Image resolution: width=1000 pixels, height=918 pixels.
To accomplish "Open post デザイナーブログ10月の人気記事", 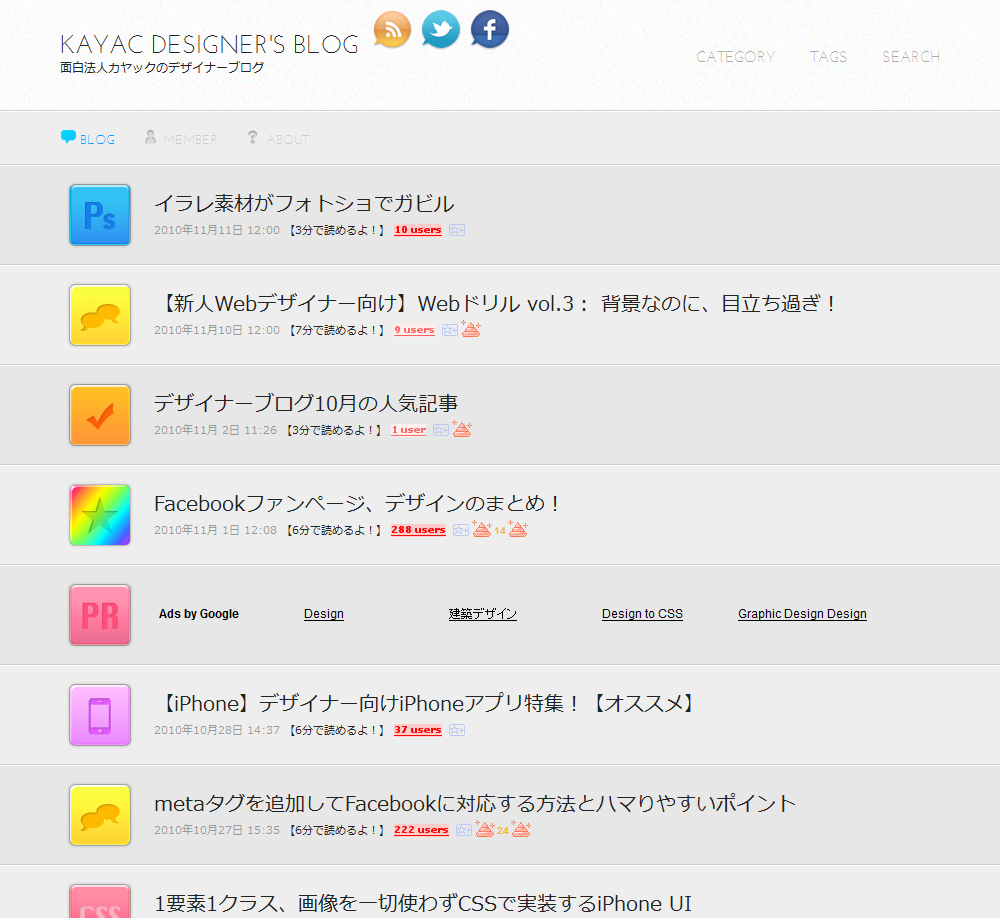I will click(x=306, y=403).
